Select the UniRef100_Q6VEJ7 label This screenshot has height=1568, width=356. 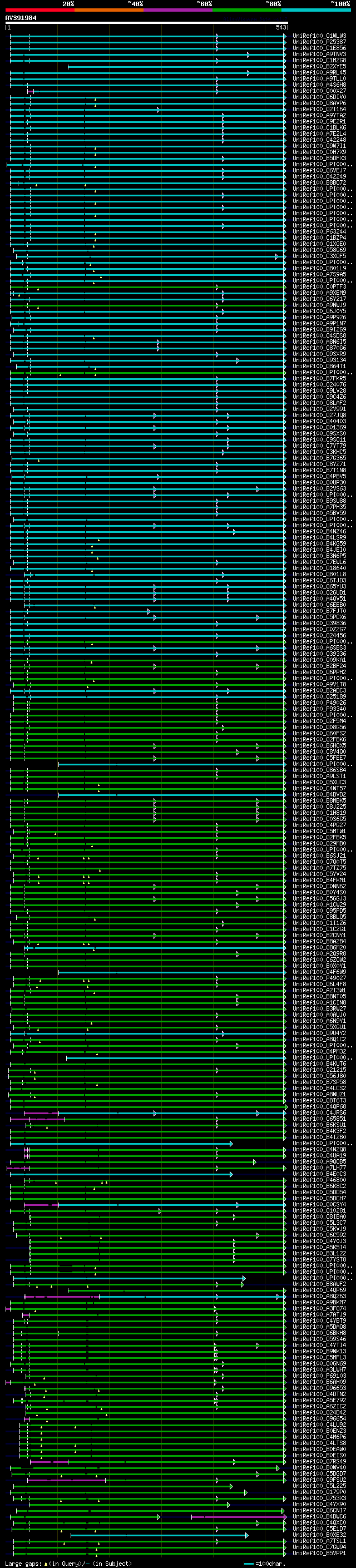click(319, 170)
